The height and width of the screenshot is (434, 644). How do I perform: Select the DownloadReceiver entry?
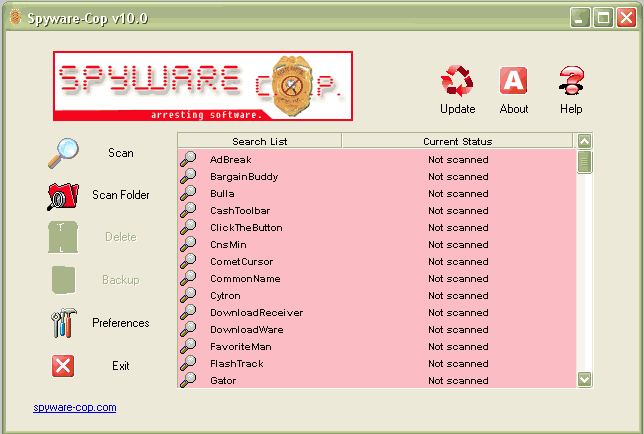pos(257,312)
